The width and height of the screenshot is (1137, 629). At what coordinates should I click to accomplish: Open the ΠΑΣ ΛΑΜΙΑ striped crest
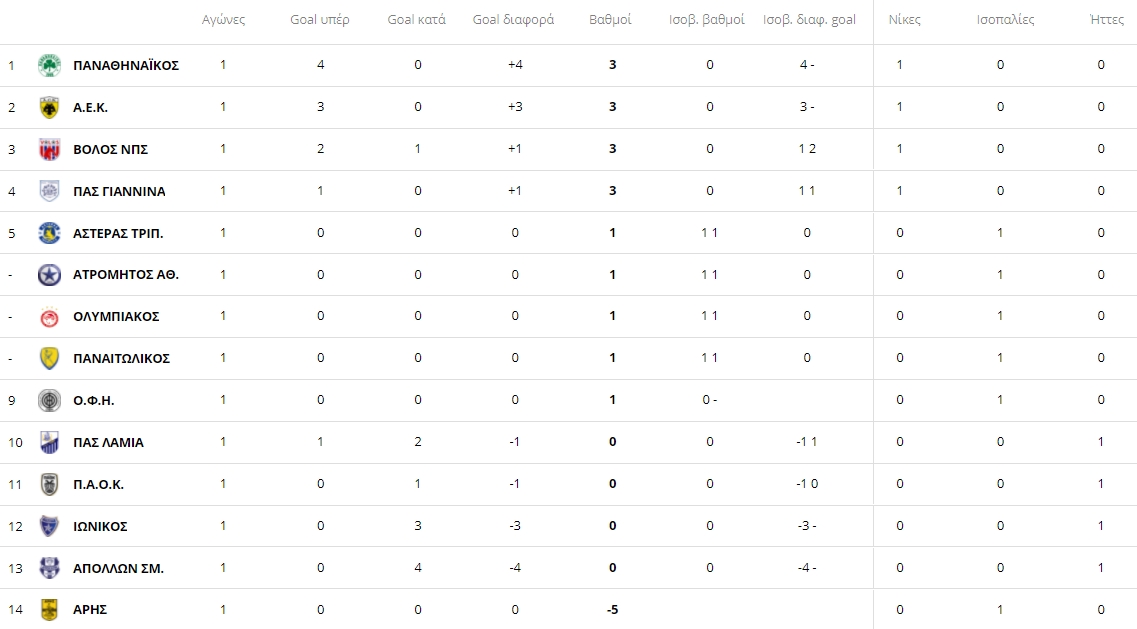(x=49, y=443)
